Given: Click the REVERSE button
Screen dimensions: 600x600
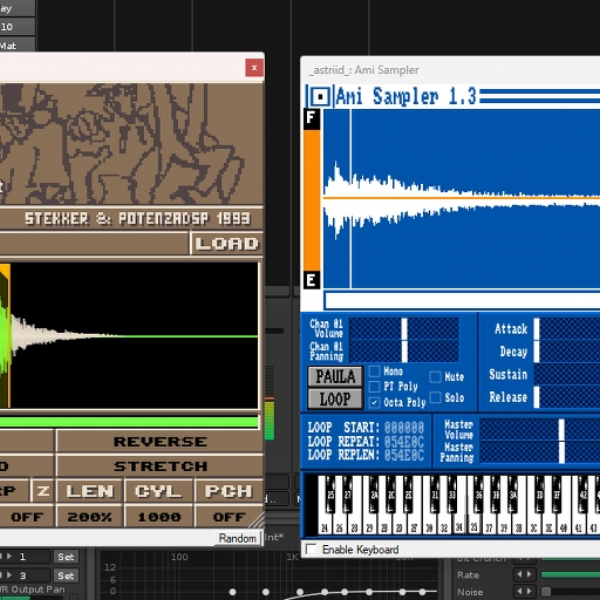Looking at the screenshot, I should point(160,442).
